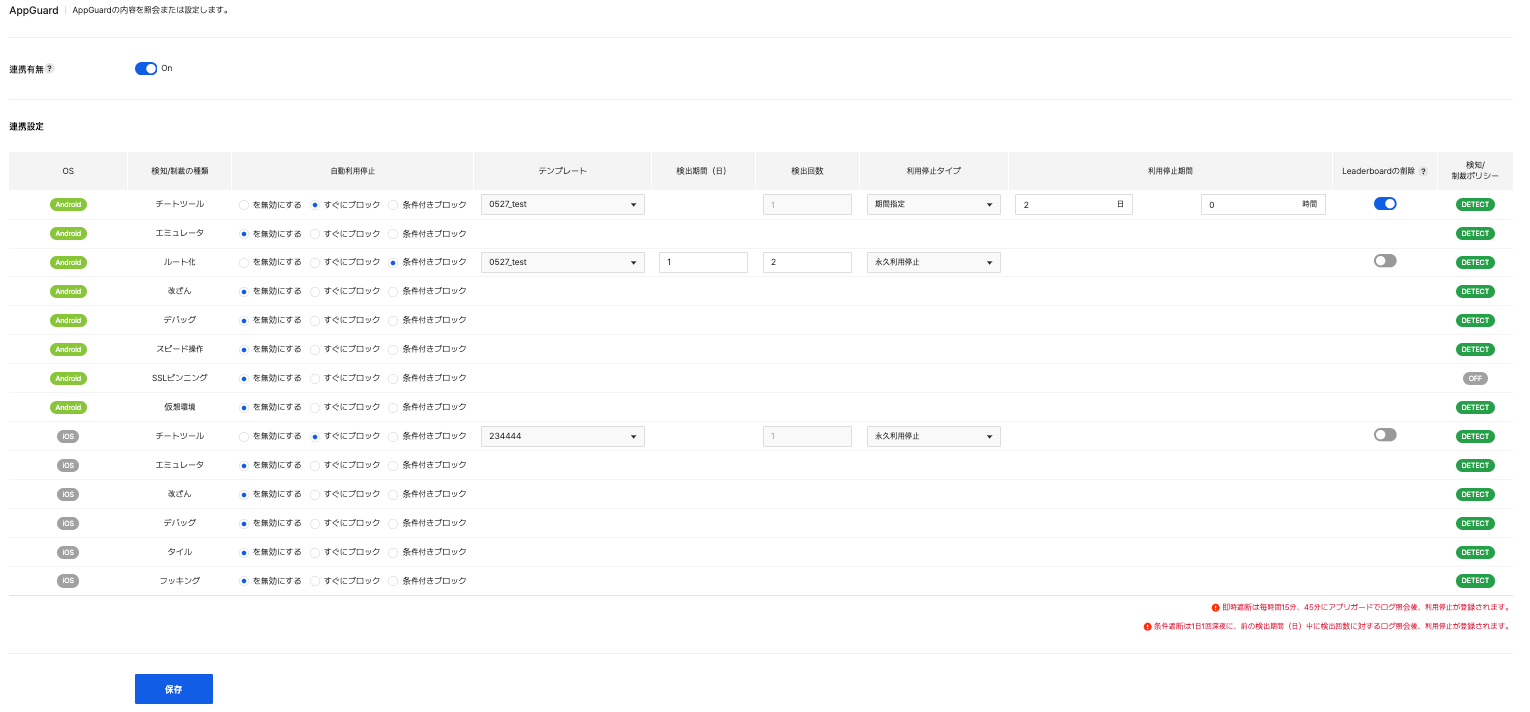
Task: Click the フッキング row label
Action: tap(179, 581)
